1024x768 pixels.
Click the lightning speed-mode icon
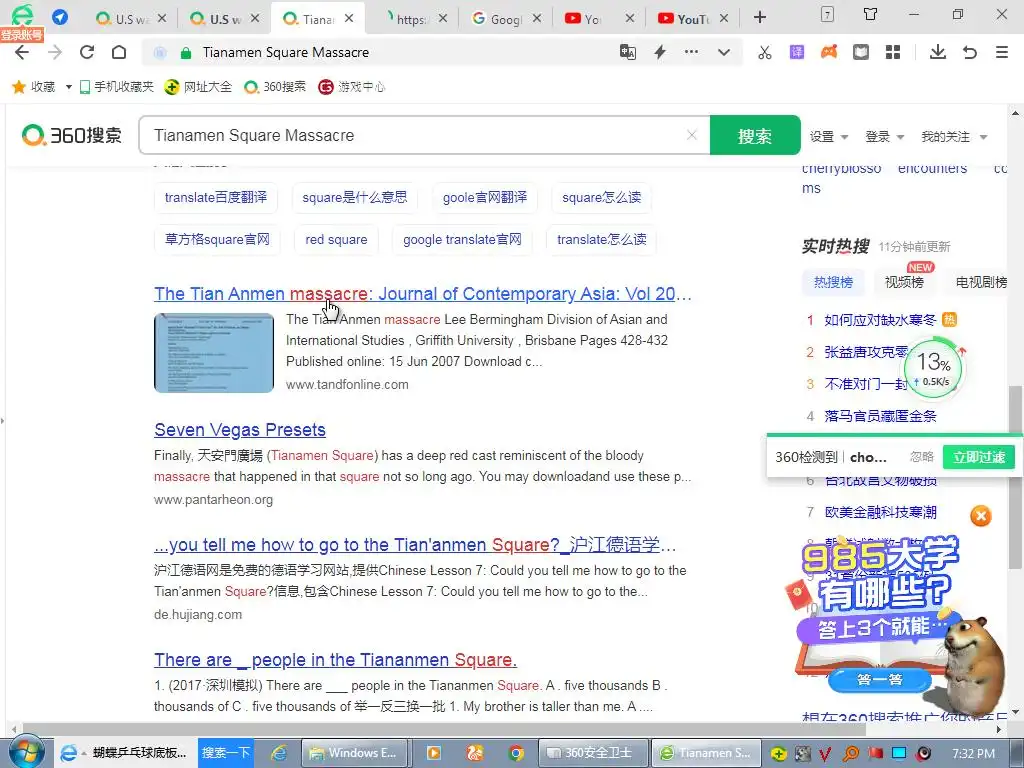click(x=660, y=52)
